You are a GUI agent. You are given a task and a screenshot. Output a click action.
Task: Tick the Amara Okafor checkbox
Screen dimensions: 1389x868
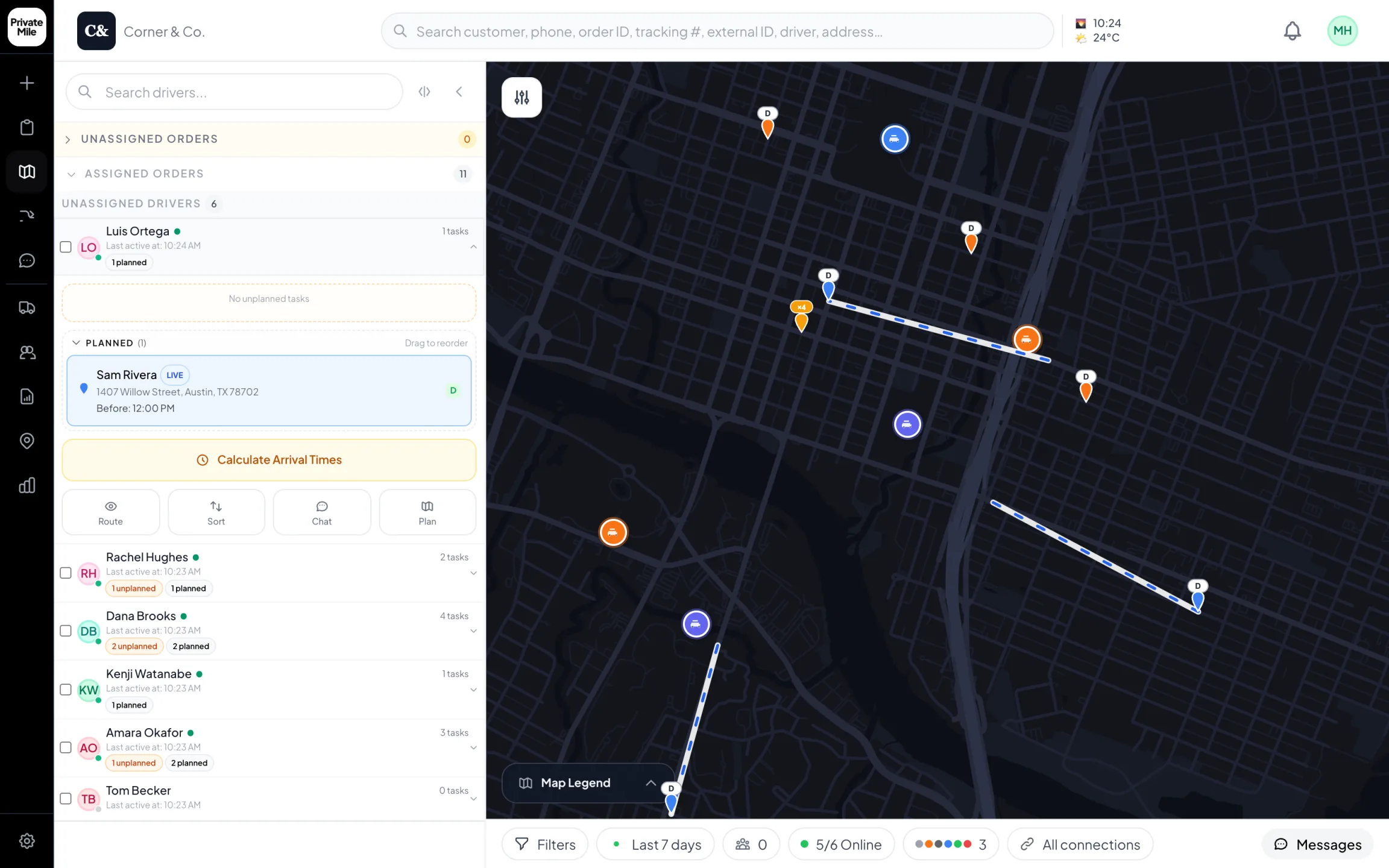pos(66,747)
